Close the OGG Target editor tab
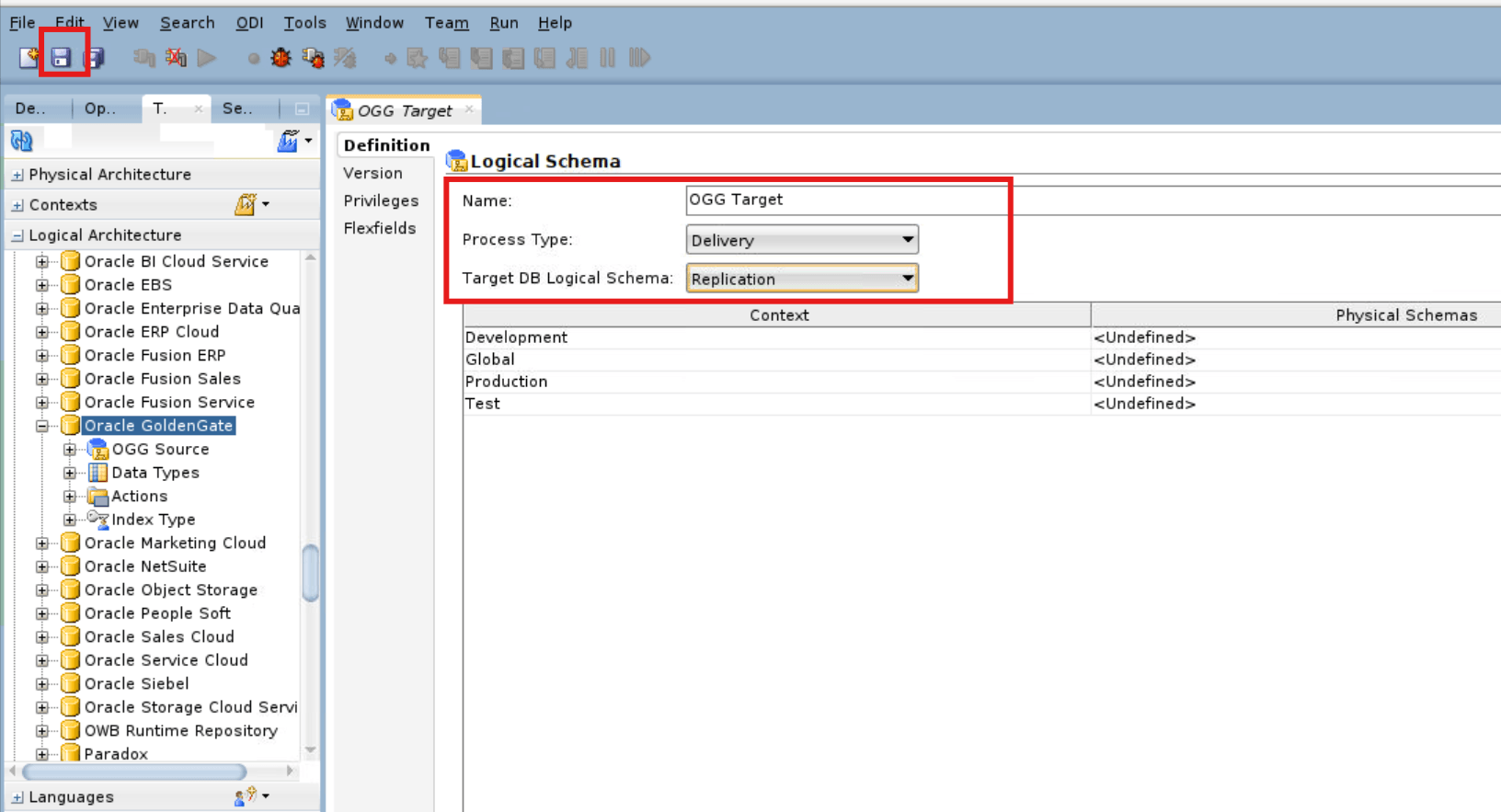1501x812 pixels. tap(469, 109)
